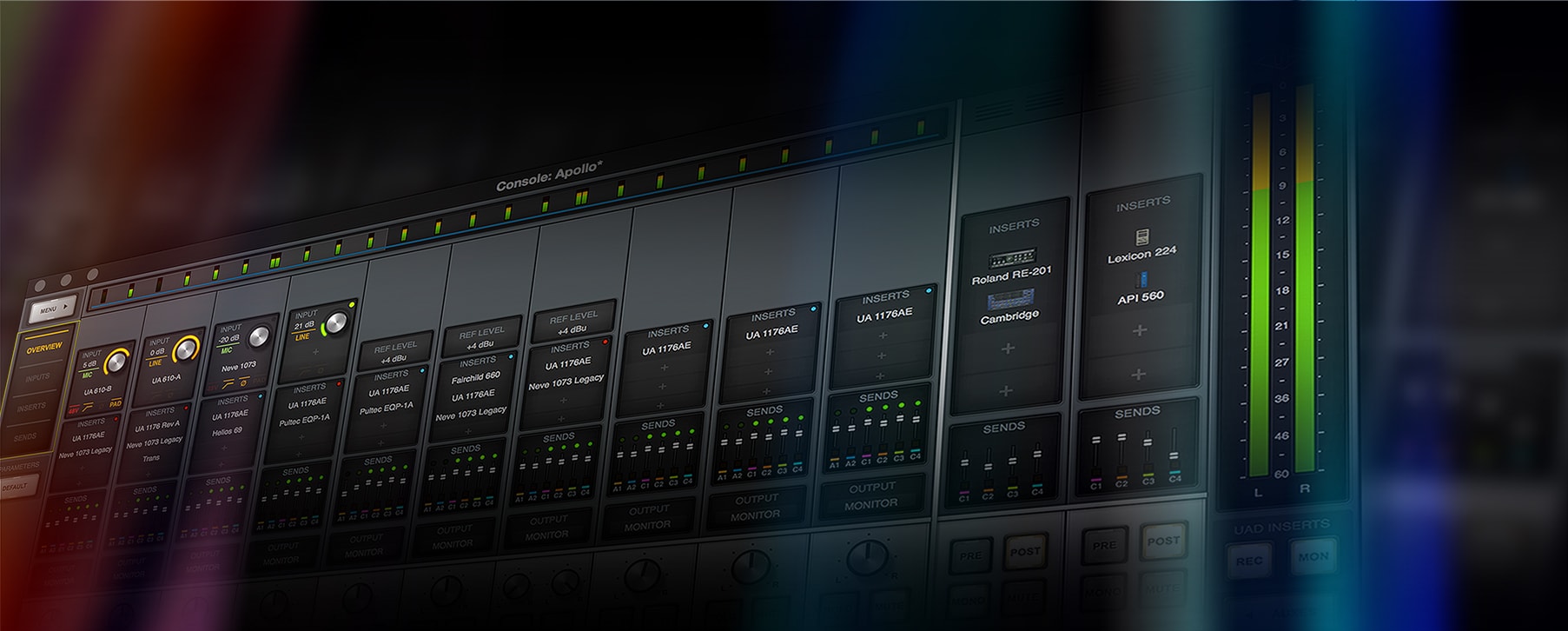Open the API 560 plugin icon
Screen dimensions: 1568x631
click(1141, 279)
